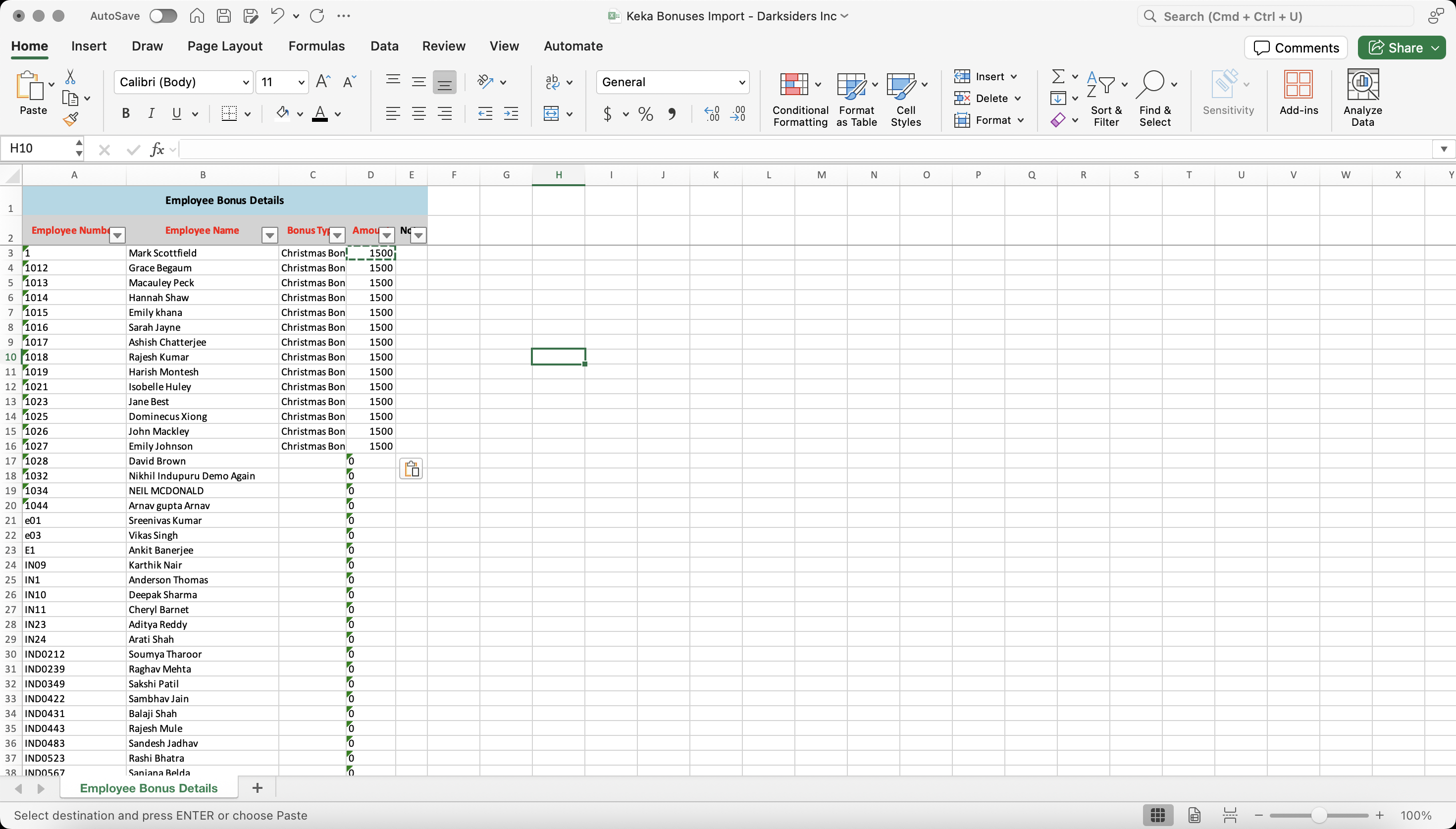
Task: Click the Cut scissors icon
Action: pyautogui.click(x=71, y=77)
